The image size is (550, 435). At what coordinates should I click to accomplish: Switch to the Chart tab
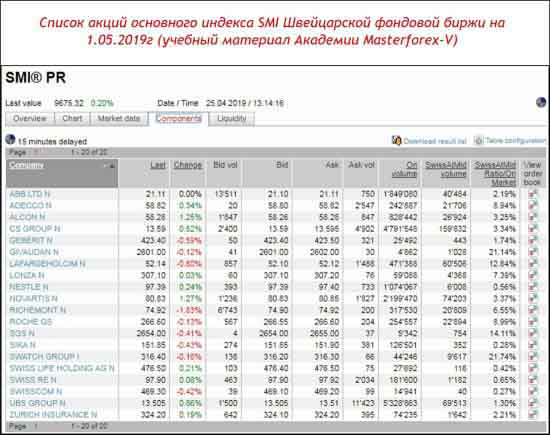pos(72,119)
